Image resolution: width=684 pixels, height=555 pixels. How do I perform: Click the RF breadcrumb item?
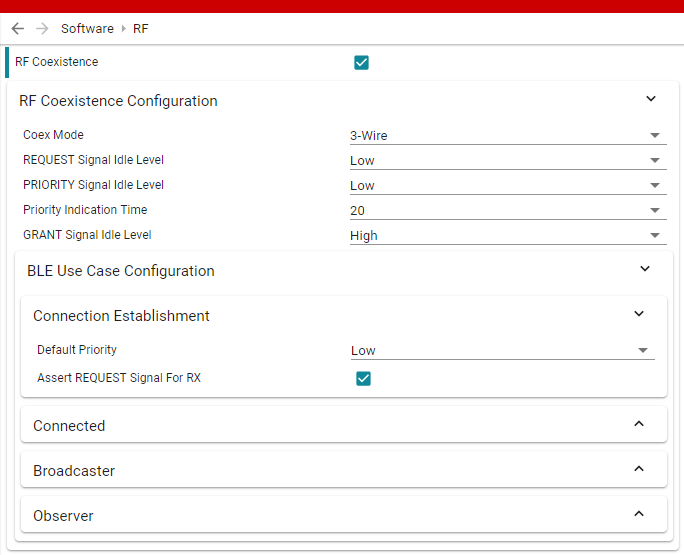pyautogui.click(x=140, y=28)
